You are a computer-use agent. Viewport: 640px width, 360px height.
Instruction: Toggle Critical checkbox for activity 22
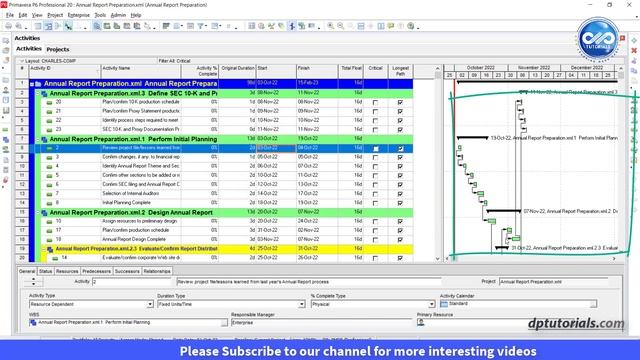click(376, 121)
